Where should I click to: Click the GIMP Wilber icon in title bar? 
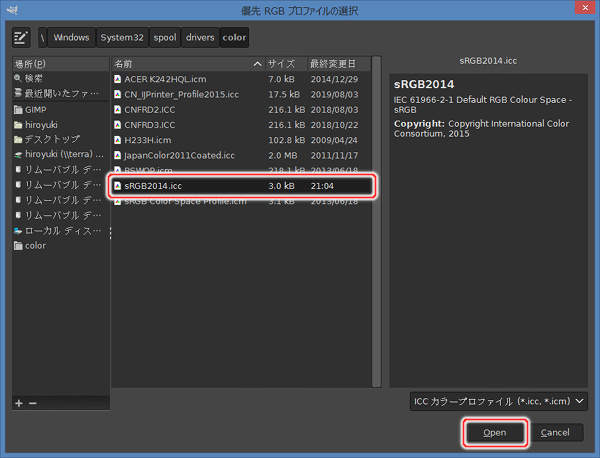pyautogui.click(x=12, y=10)
